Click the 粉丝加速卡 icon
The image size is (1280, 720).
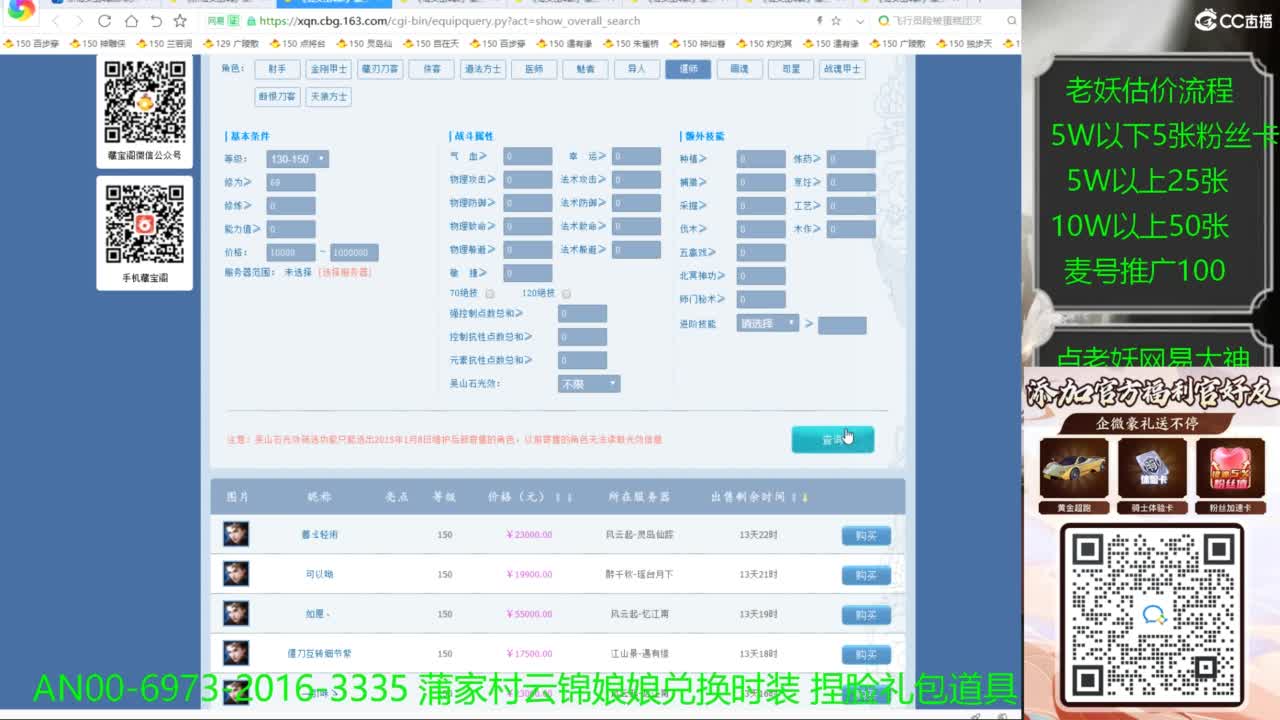click(1229, 468)
